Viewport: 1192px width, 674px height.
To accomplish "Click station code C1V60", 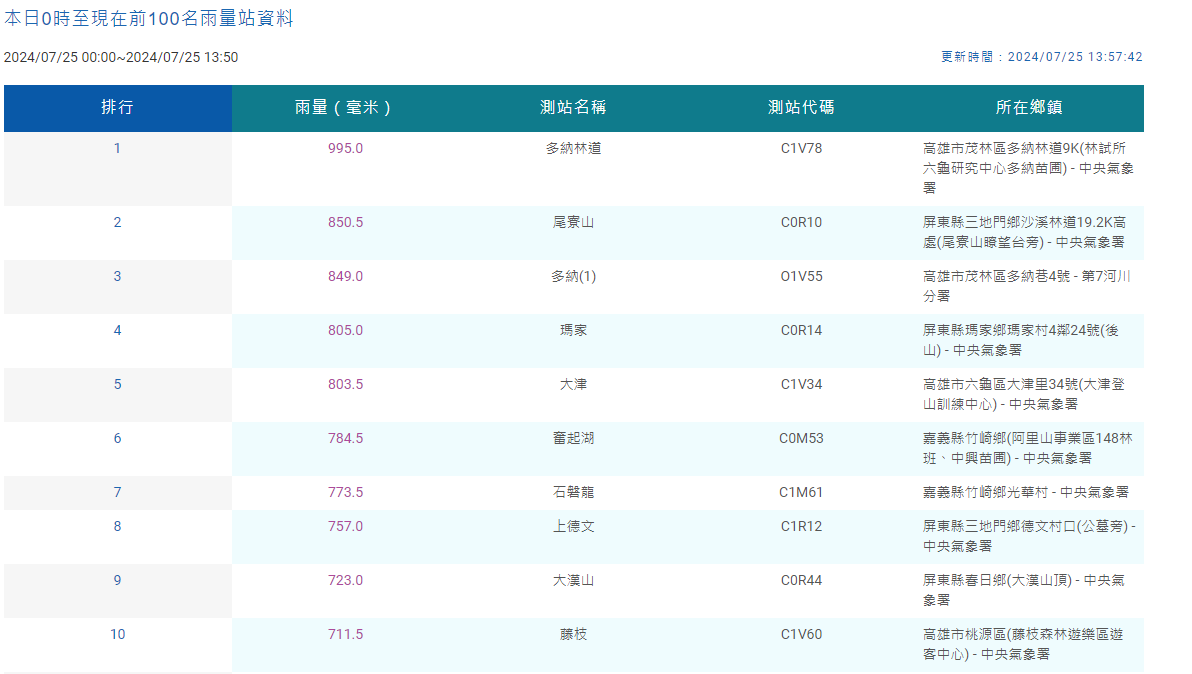I will 802,634.
